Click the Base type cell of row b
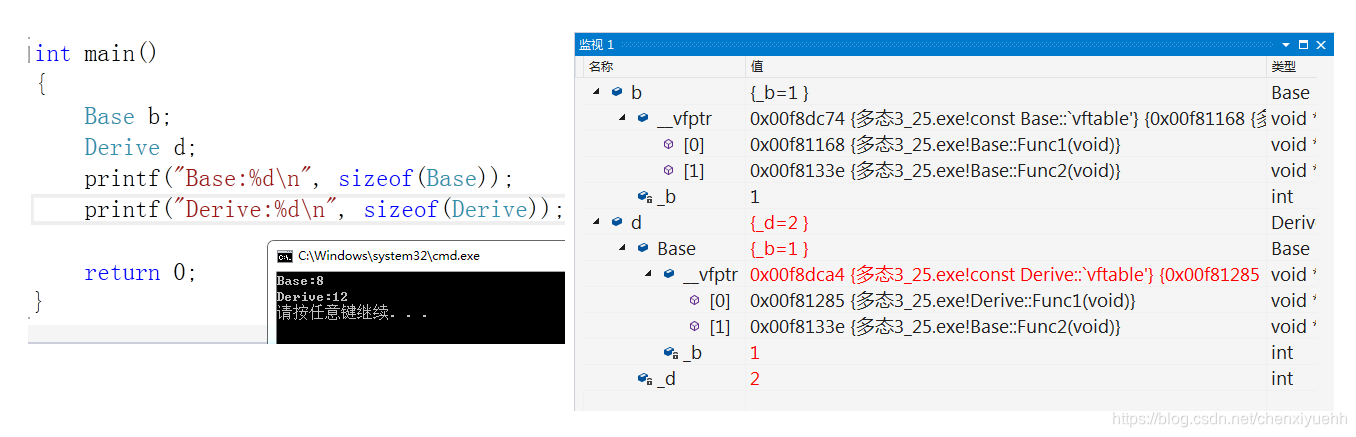Image resolution: width=1356 pixels, height=437 pixels. [1291, 92]
